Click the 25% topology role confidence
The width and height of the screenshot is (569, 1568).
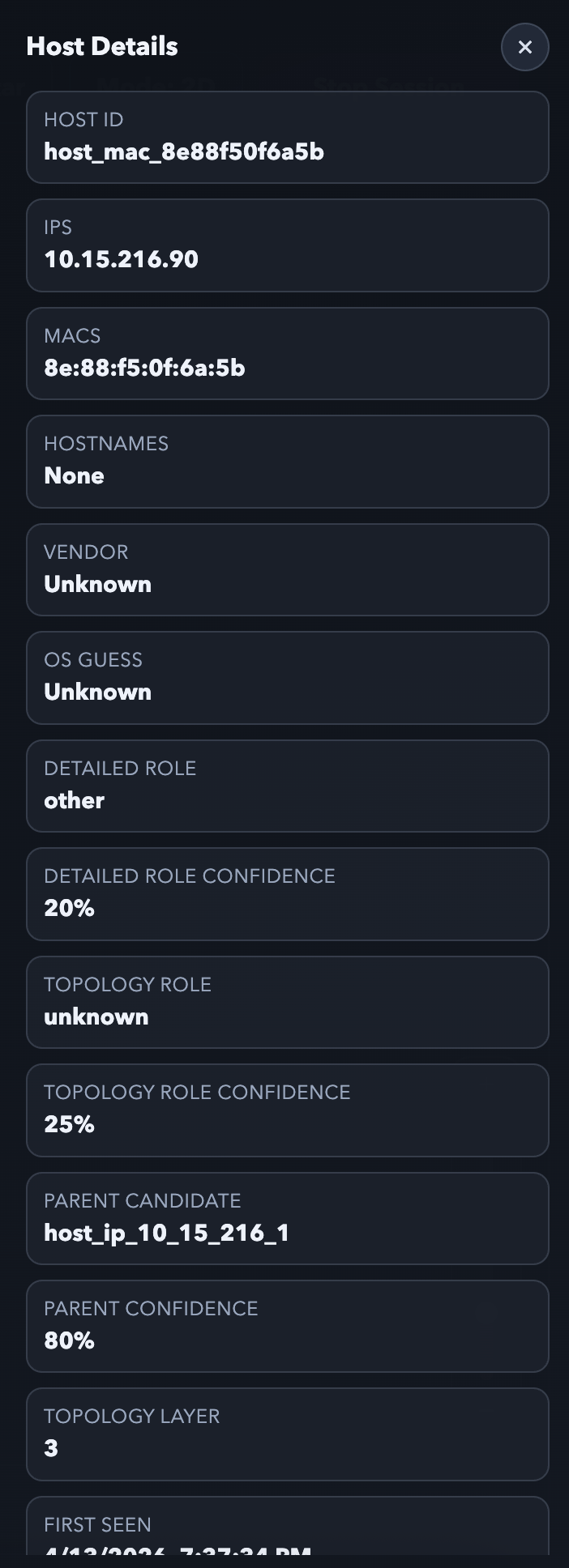(x=70, y=1124)
